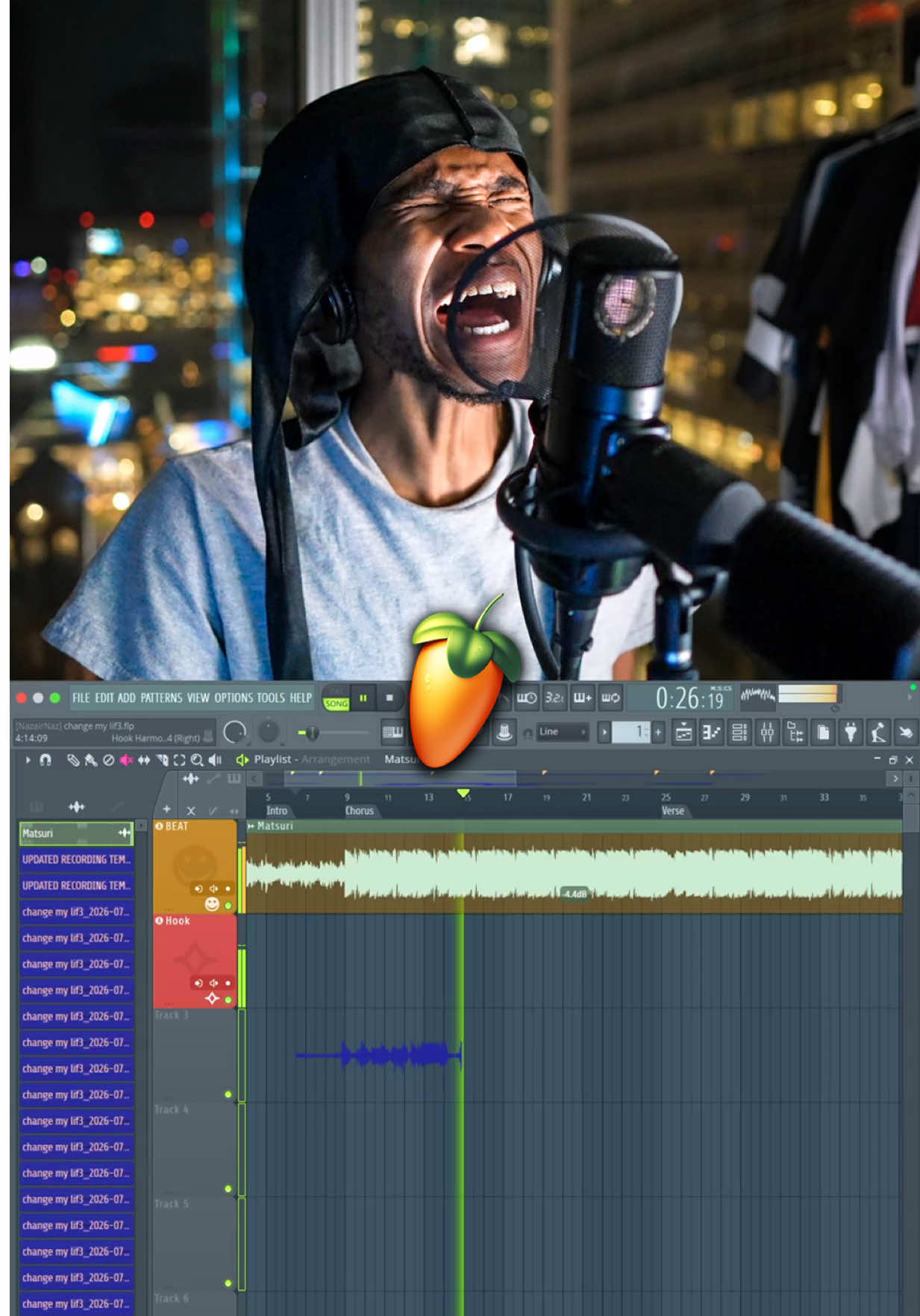Select the Draw pencil tool
Screen dimensions: 920x1316
coord(73,759)
